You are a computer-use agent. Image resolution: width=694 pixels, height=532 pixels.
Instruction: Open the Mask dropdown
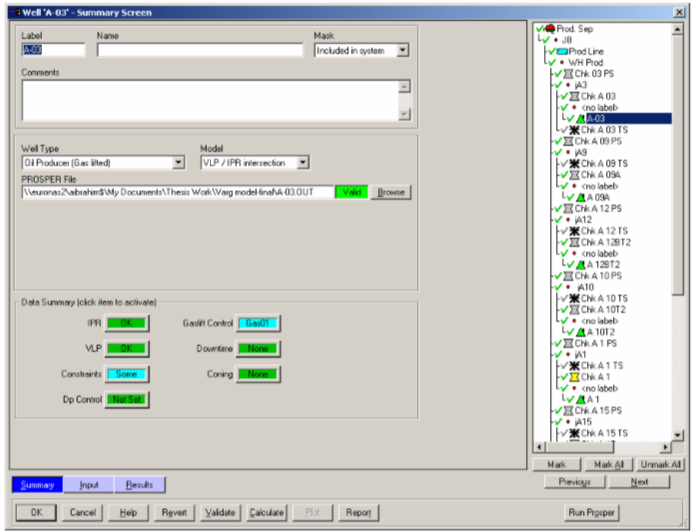tap(402, 50)
